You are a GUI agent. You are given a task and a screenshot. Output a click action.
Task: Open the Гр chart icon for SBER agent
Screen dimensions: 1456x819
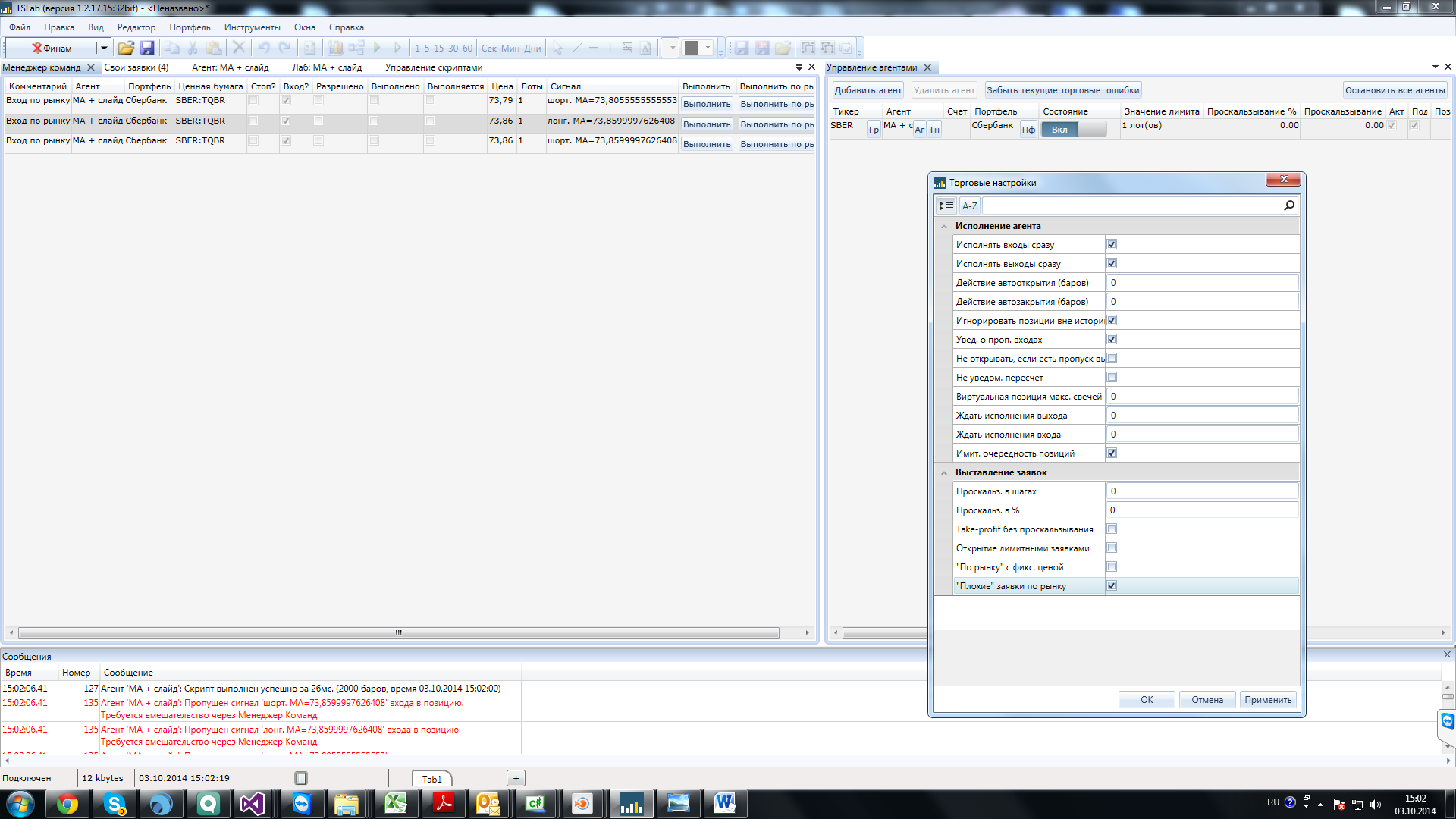[x=874, y=130]
